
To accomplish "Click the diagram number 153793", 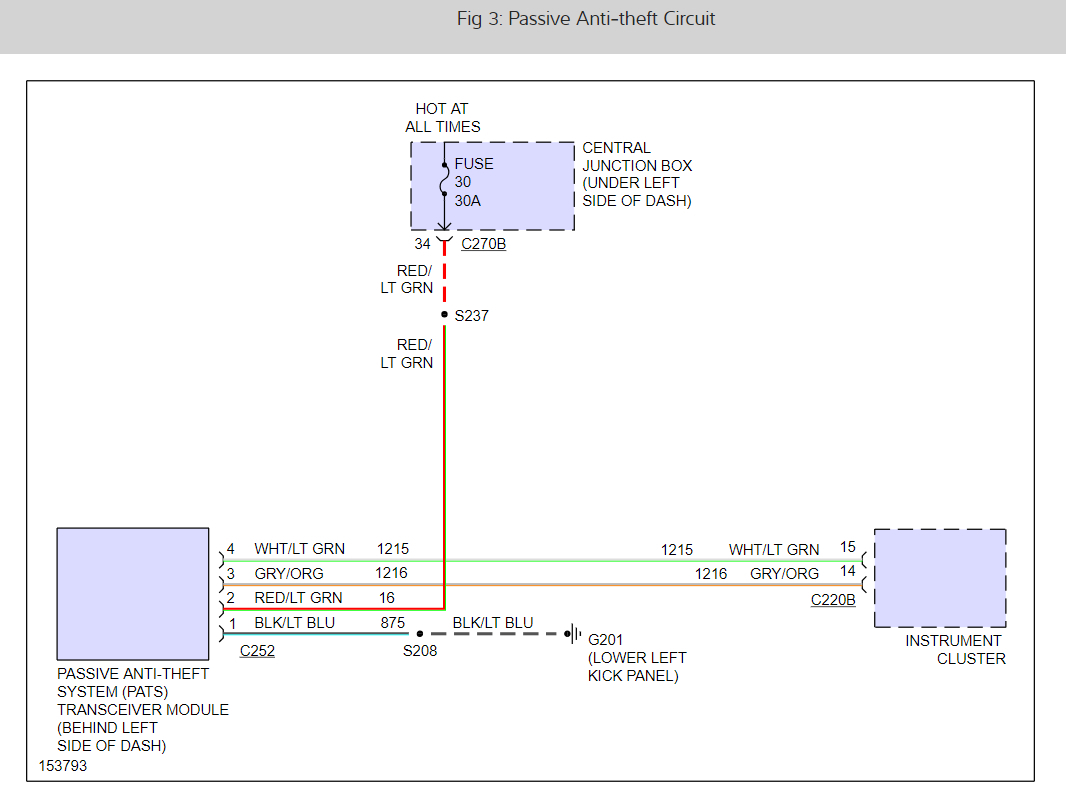I will pyautogui.click(x=63, y=766).
